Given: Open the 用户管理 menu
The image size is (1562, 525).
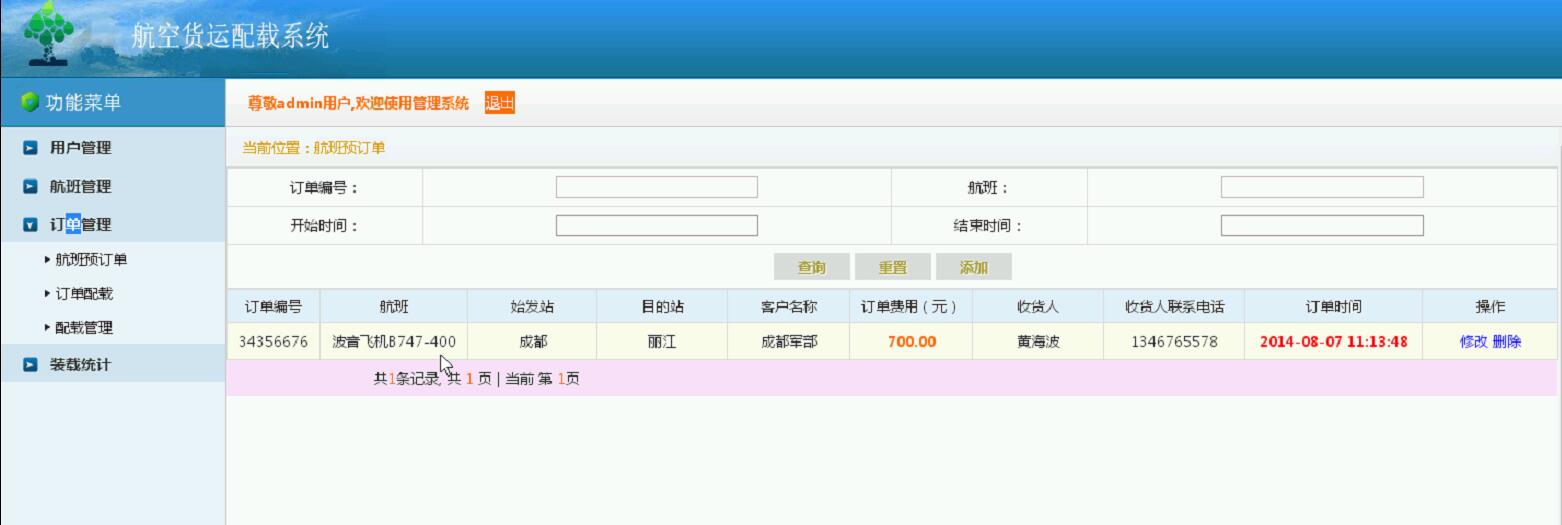Looking at the screenshot, I should [x=81, y=148].
